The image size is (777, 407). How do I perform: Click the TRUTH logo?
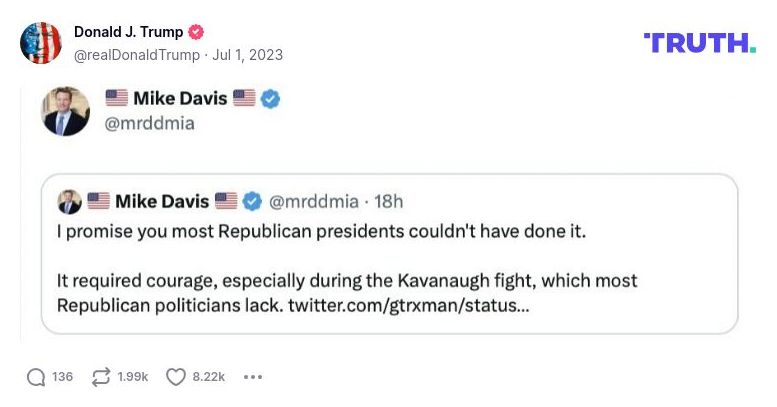(x=699, y=42)
